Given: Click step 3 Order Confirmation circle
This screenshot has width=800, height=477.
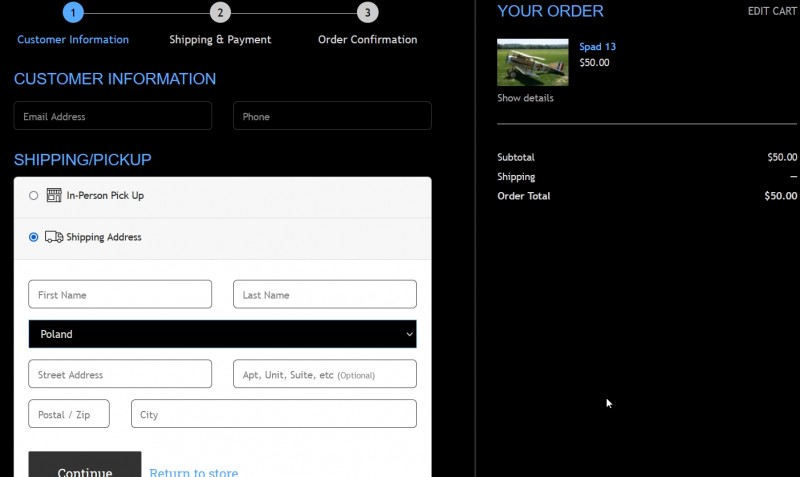Looking at the screenshot, I should pos(367,13).
